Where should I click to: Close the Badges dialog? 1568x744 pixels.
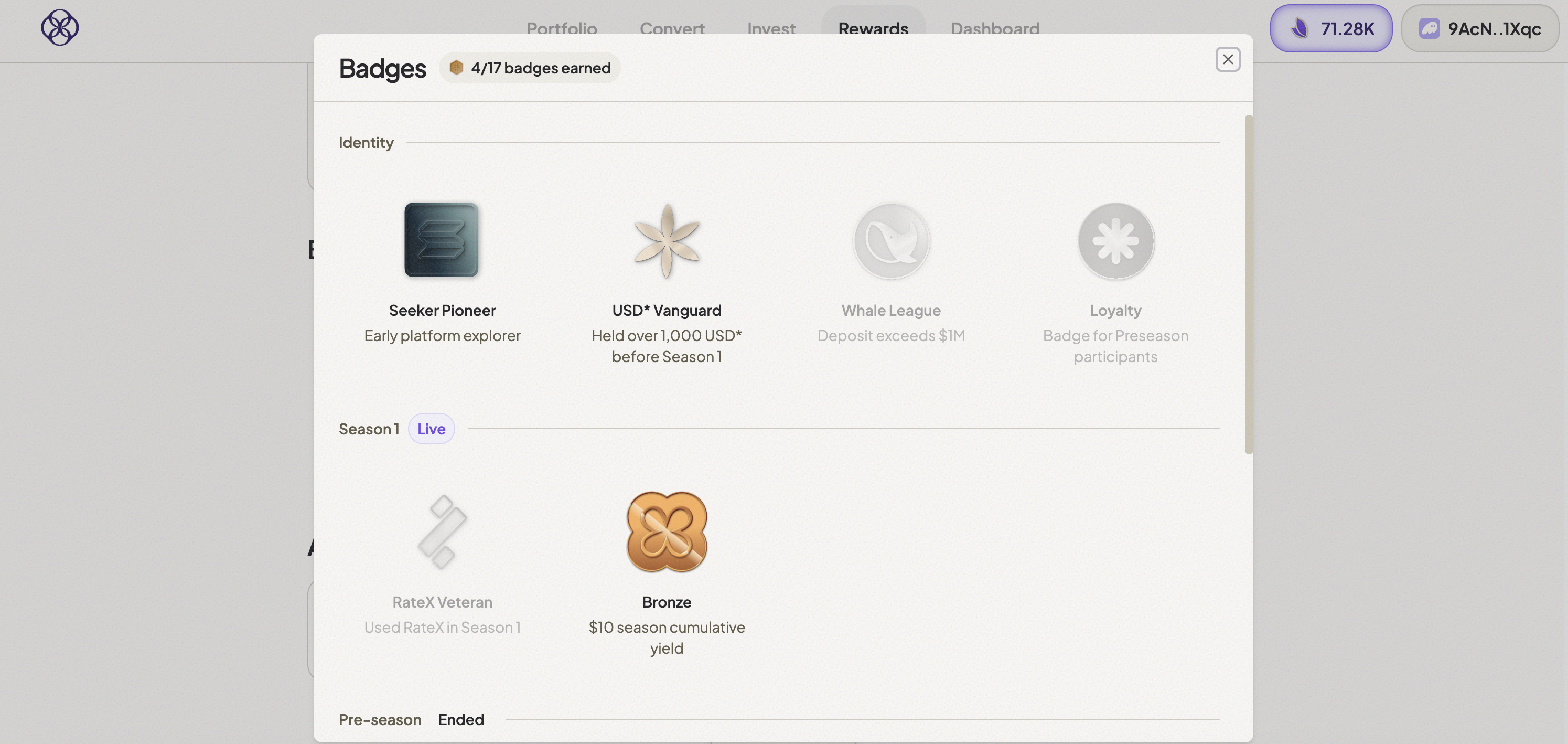[x=1227, y=59]
